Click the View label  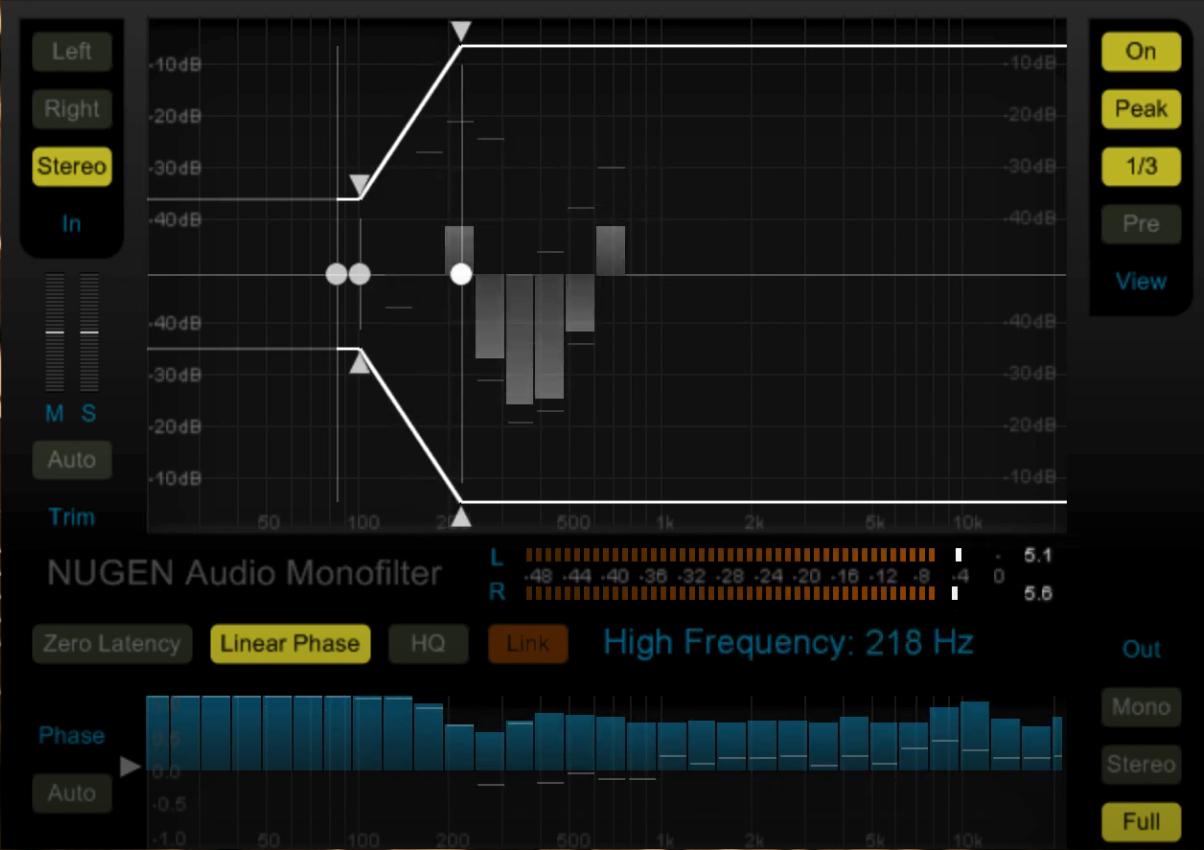[1141, 281]
